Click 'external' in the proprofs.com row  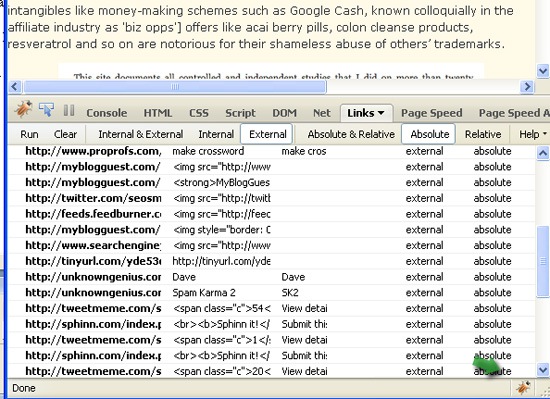[x=424, y=151]
